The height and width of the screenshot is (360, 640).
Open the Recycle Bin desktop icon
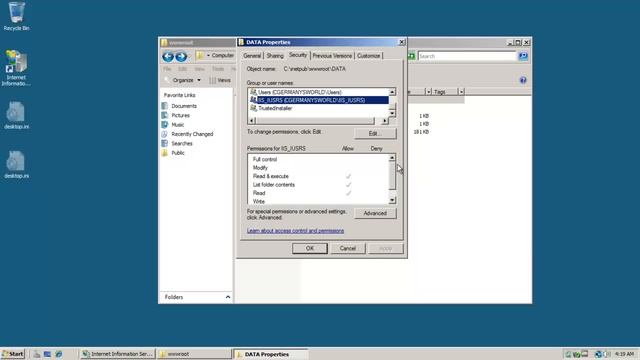(x=16, y=16)
